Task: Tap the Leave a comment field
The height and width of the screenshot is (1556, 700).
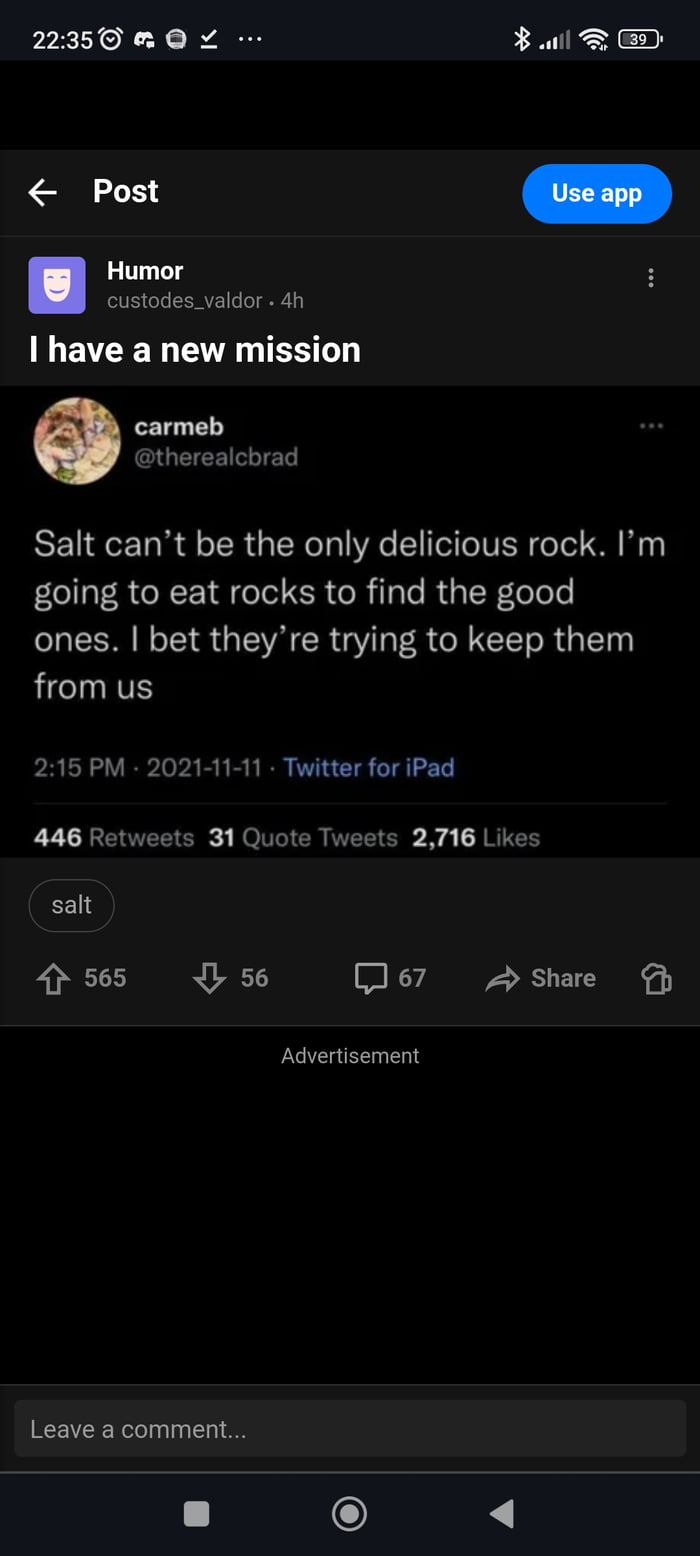Action: click(x=350, y=1428)
